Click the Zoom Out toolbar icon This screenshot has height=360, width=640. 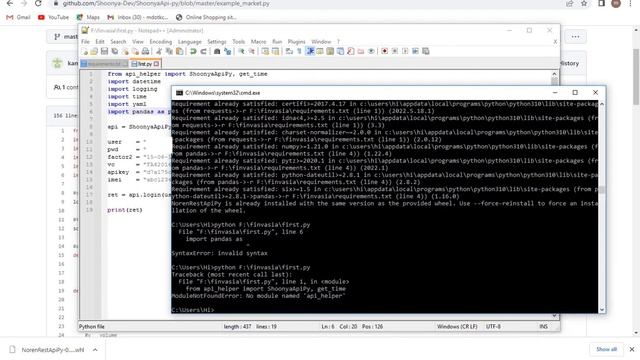252,51
